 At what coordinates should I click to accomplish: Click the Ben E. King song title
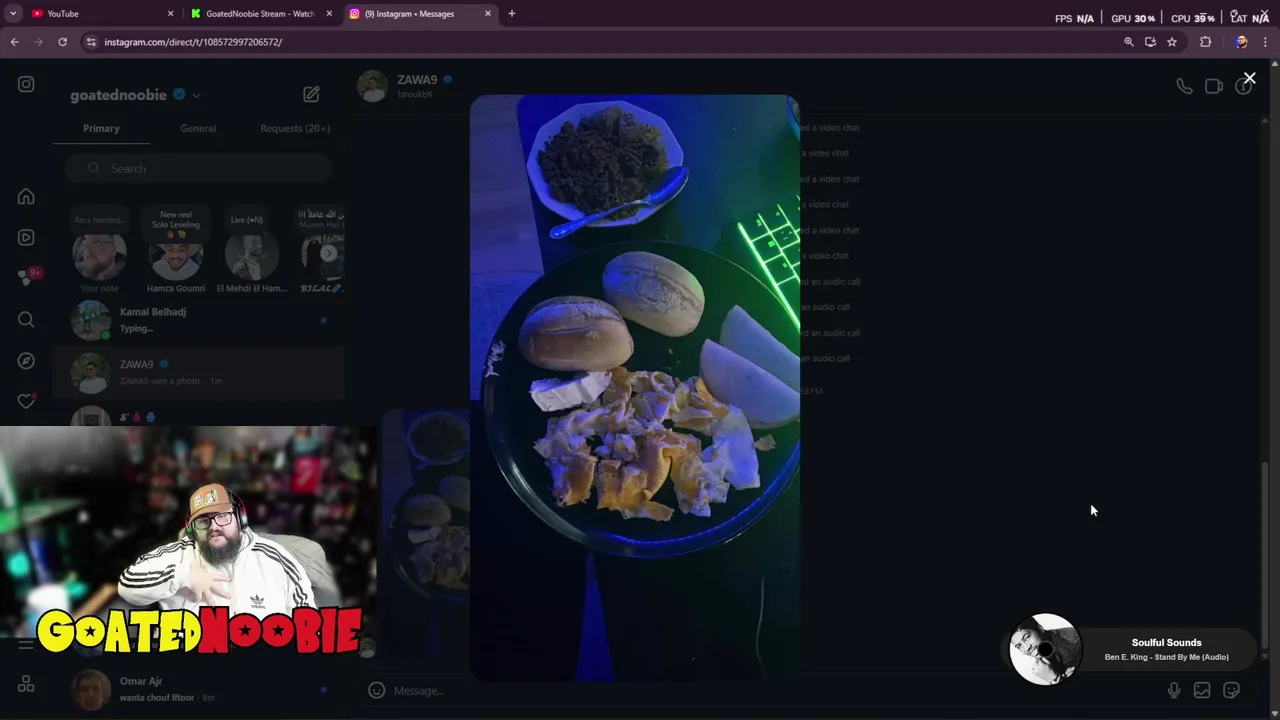[x=1166, y=657]
